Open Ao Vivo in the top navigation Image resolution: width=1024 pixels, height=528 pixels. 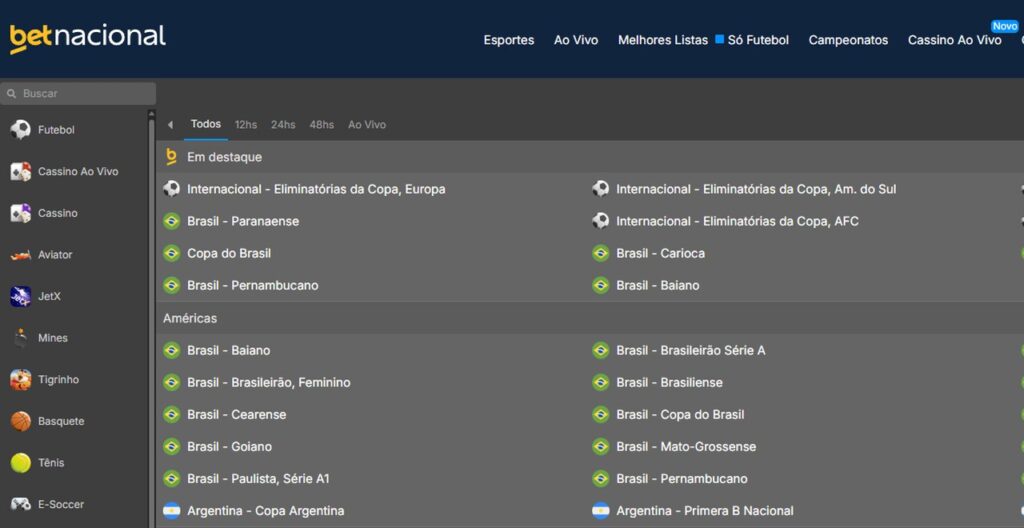(576, 40)
